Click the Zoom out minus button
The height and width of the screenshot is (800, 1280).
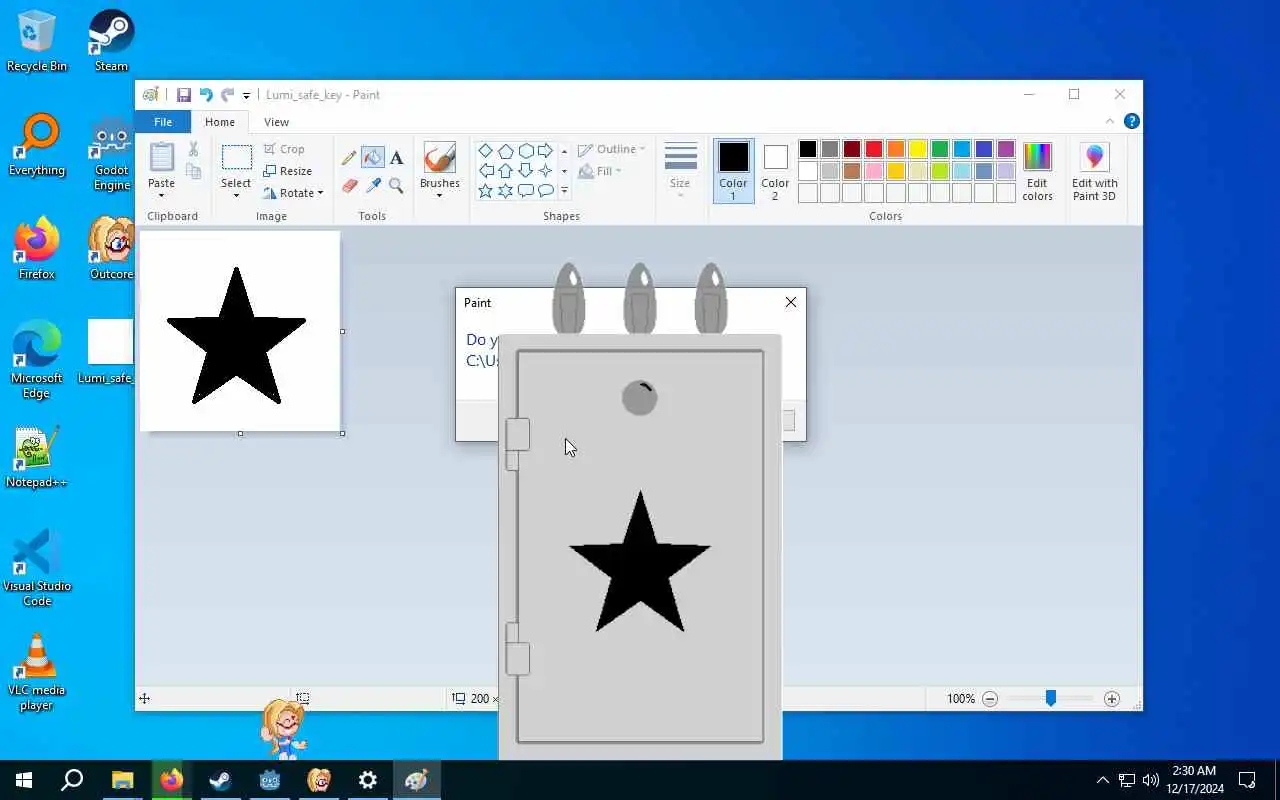pyautogui.click(x=990, y=699)
